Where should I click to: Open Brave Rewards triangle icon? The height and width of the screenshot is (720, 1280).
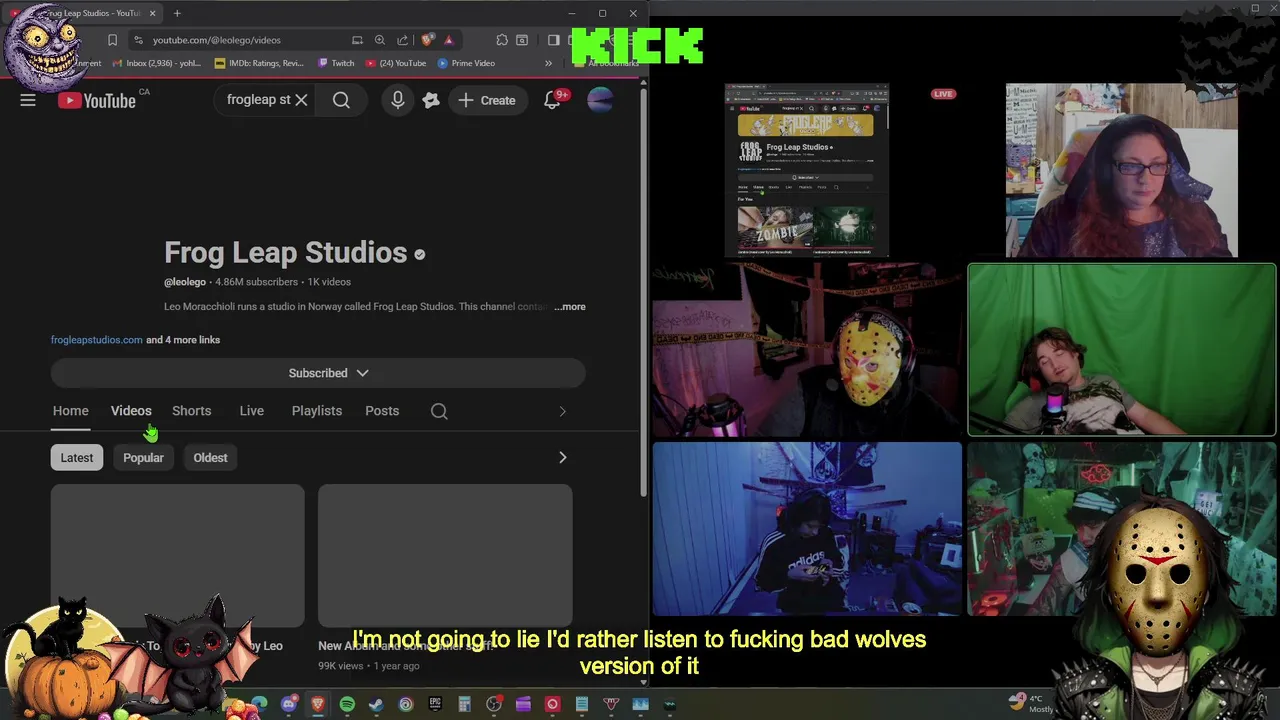coord(449,40)
